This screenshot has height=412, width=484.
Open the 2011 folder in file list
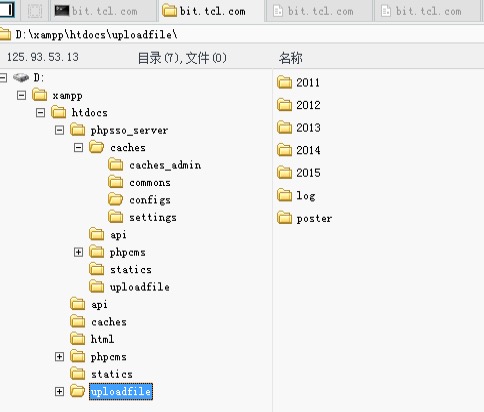click(298, 82)
